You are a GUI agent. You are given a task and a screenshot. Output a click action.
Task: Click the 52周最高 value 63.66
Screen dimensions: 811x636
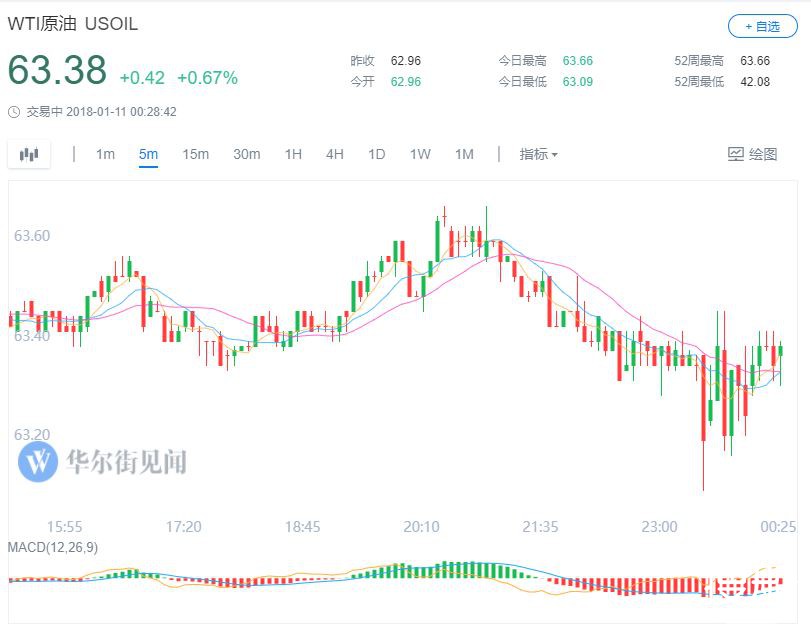click(755, 60)
